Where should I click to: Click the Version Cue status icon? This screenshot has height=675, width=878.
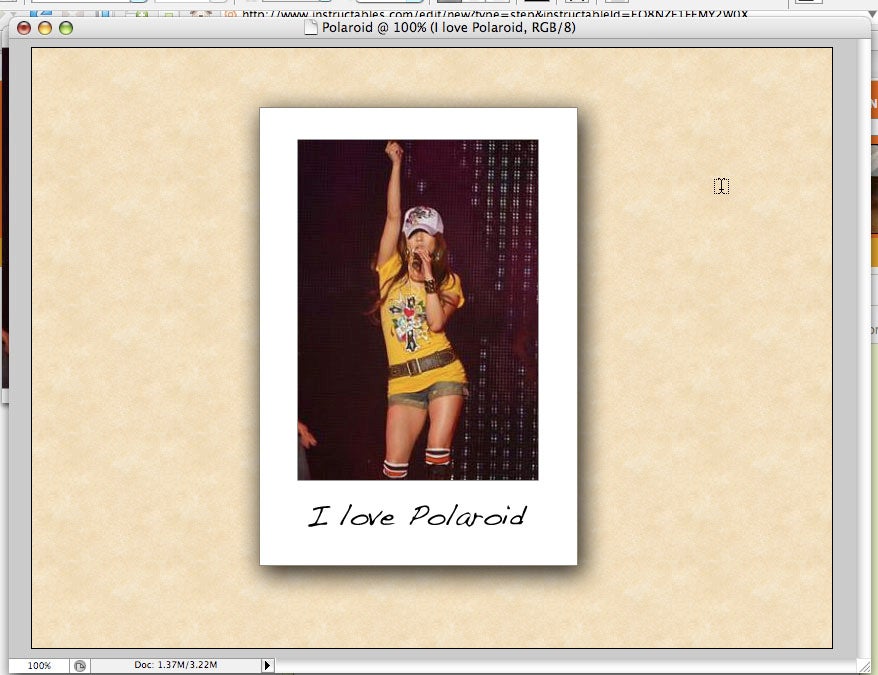[80, 665]
